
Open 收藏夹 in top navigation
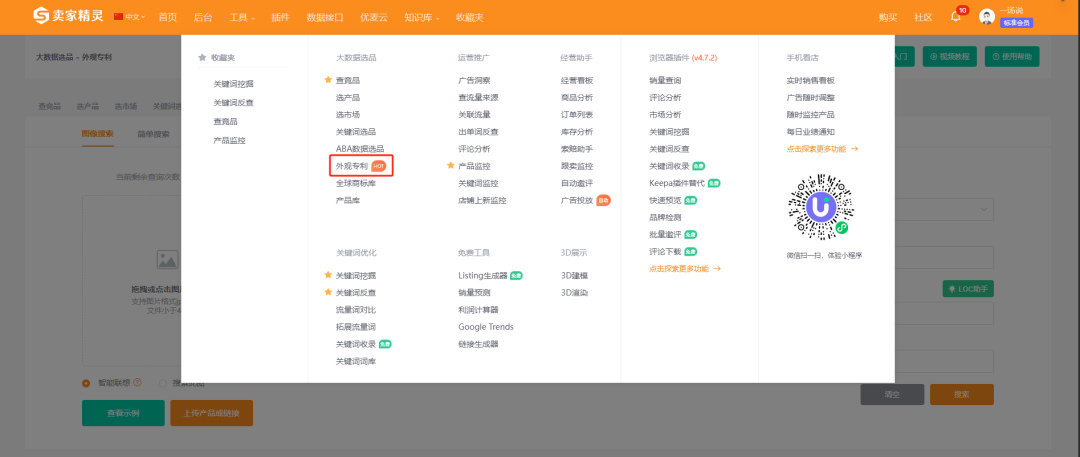tap(470, 17)
